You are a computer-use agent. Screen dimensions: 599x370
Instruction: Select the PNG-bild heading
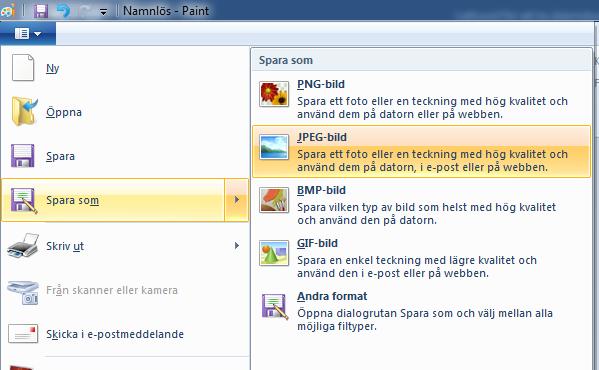[x=321, y=84]
